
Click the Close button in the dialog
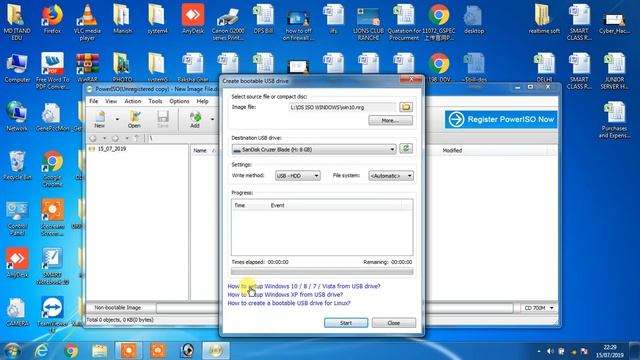point(393,323)
